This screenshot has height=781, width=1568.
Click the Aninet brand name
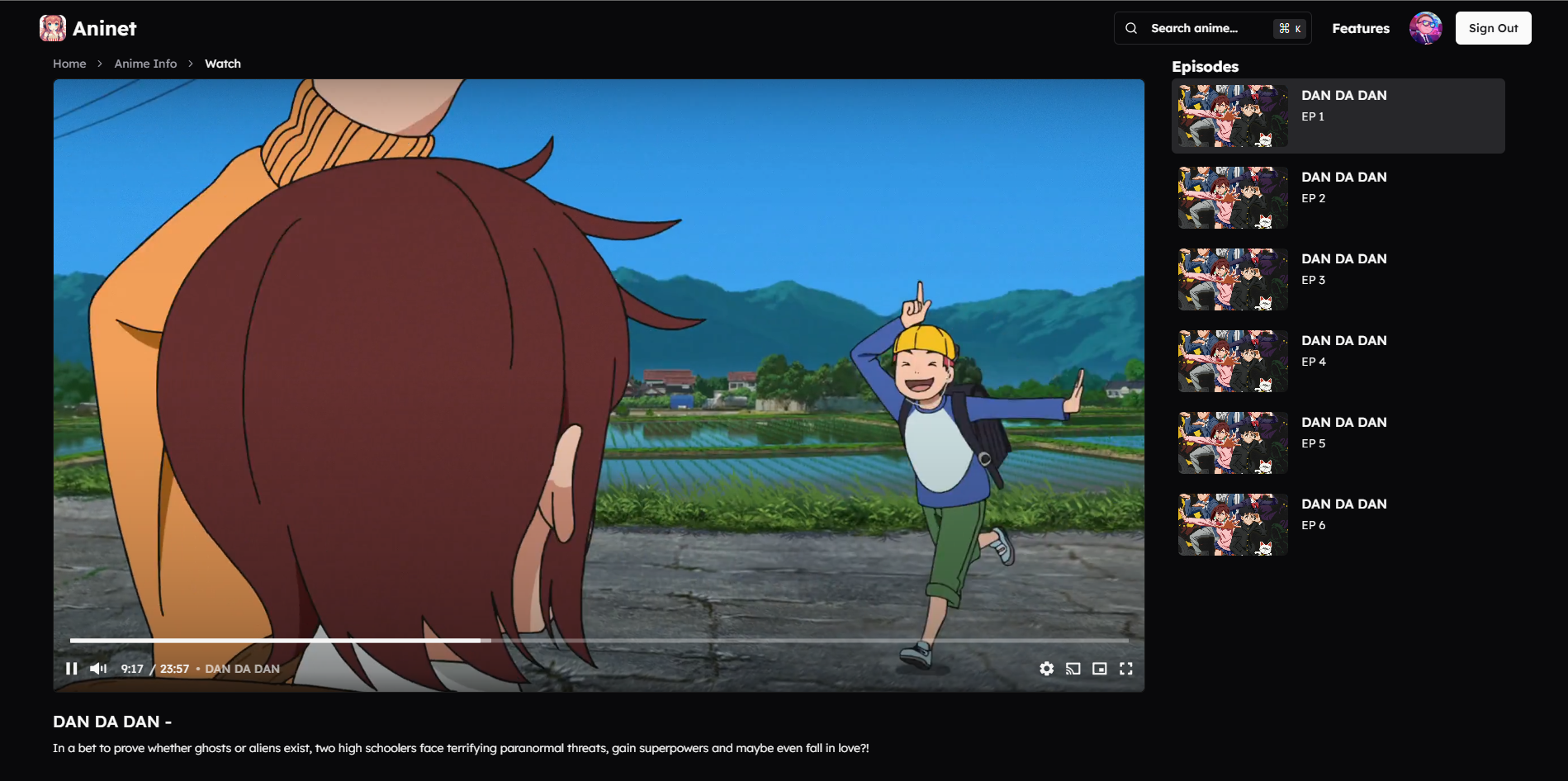point(105,29)
